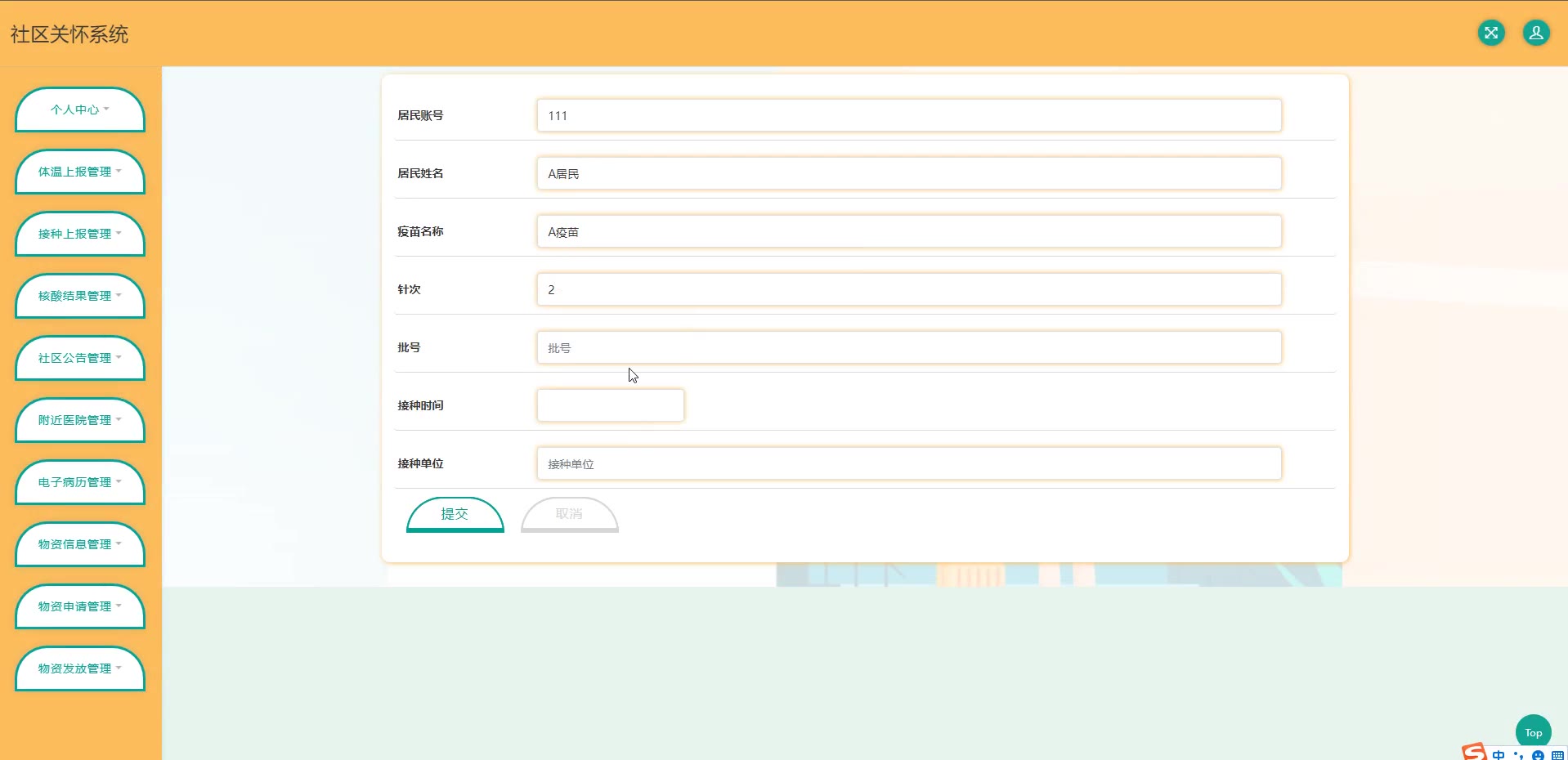Viewport: 1568px width, 760px height.
Task: Click the 社区关怀系统 title text
Action: (x=69, y=34)
